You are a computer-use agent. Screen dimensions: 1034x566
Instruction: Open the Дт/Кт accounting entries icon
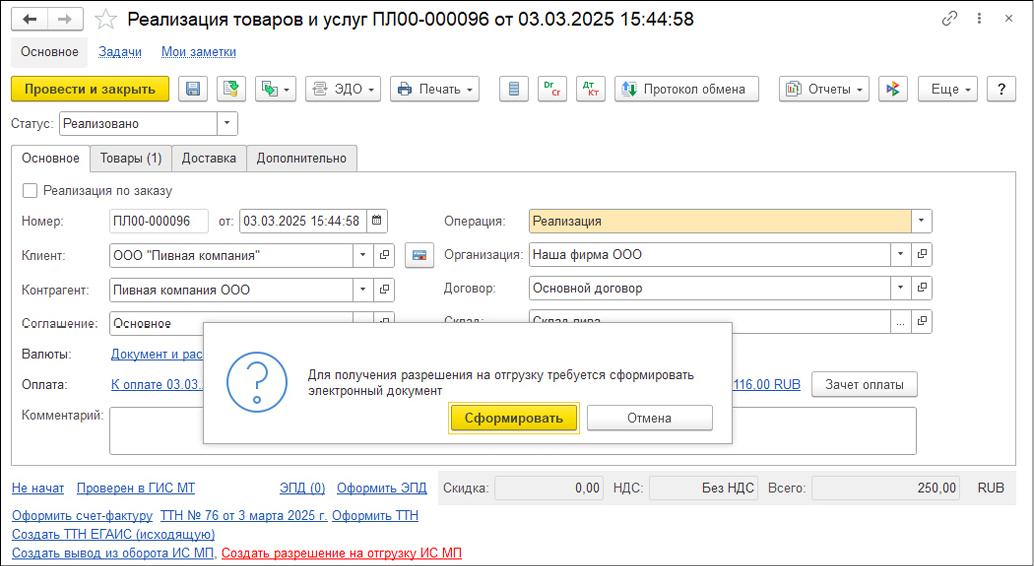[x=590, y=89]
